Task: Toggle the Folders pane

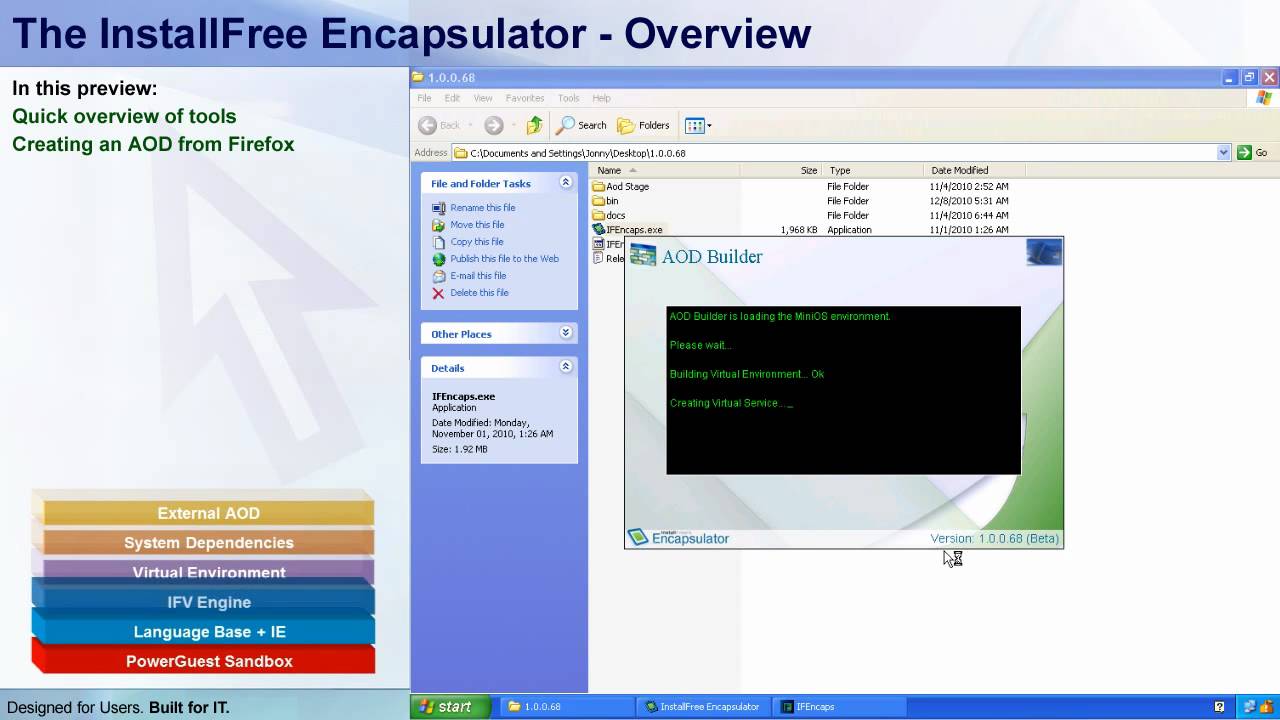Action: tap(643, 125)
